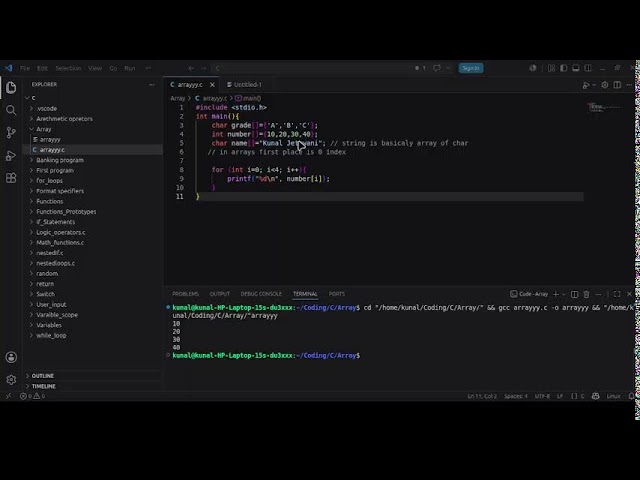Toggle the Secondary Side Bar
This screenshot has width=640, height=480.
[588, 68]
